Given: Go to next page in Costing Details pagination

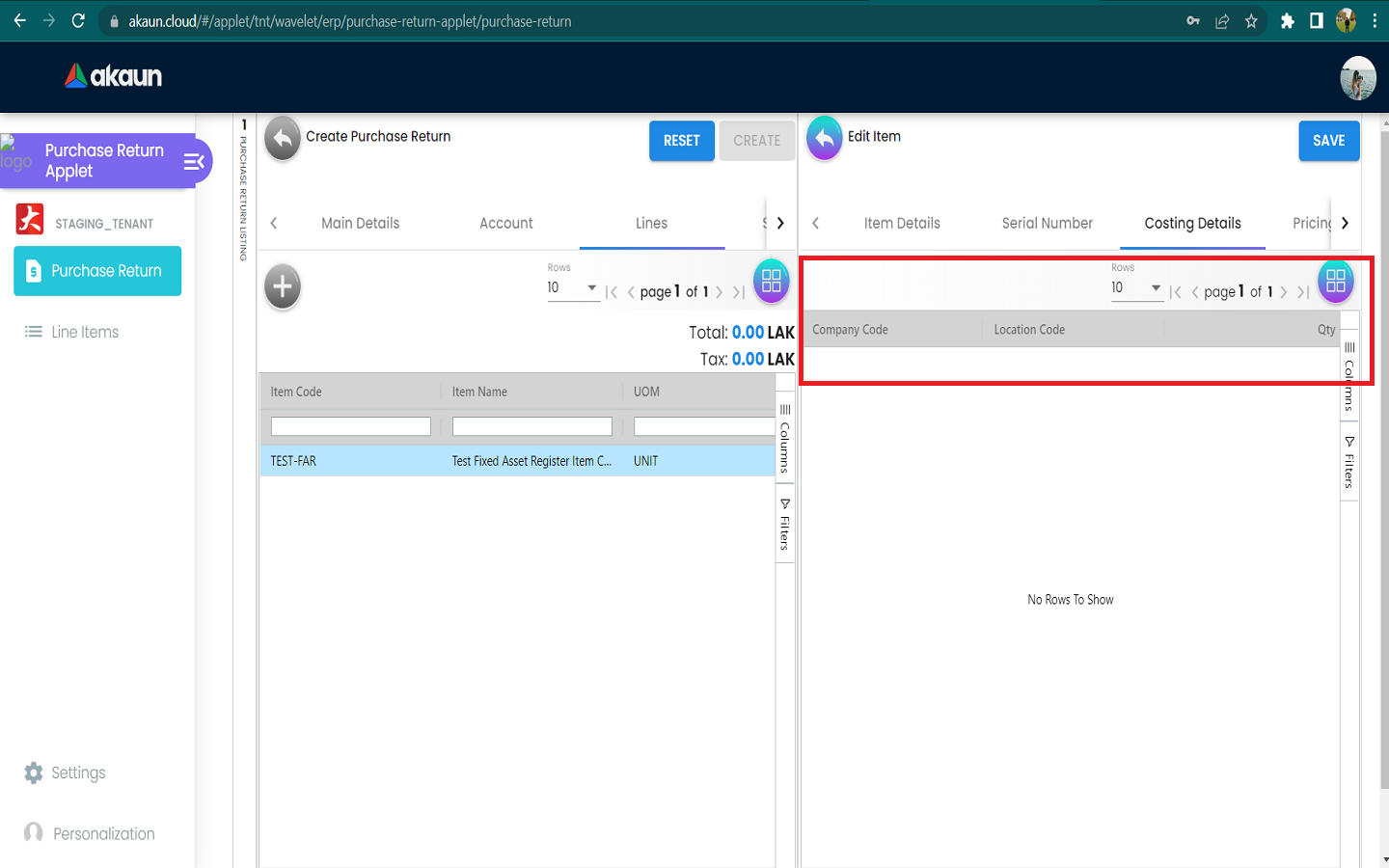Looking at the screenshot, I should click(x=1284, y=292).
